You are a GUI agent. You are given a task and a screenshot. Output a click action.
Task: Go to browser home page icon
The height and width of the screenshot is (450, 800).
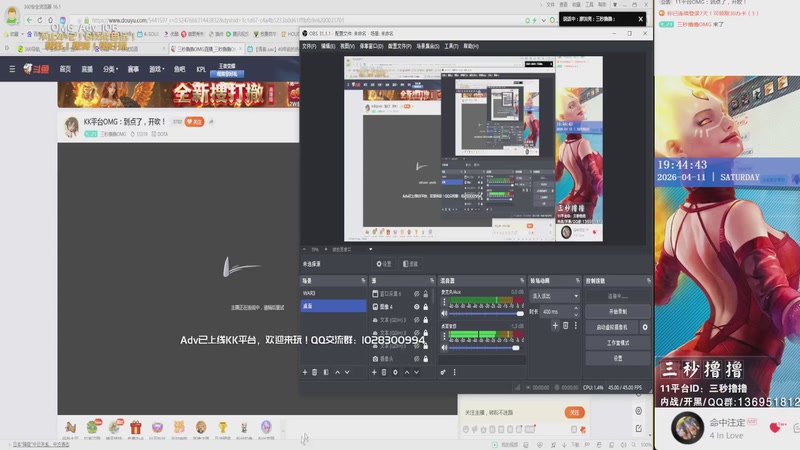pos(51,20)
